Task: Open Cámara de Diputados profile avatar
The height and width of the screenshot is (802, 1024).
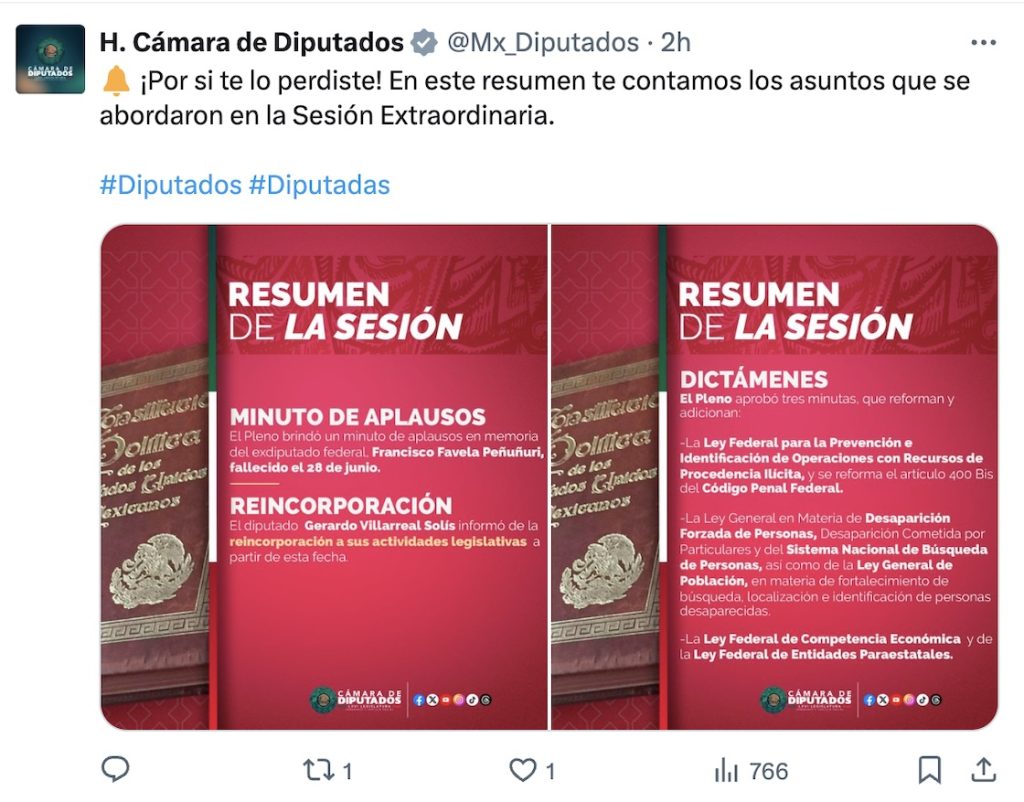Action: coord(50,59)
